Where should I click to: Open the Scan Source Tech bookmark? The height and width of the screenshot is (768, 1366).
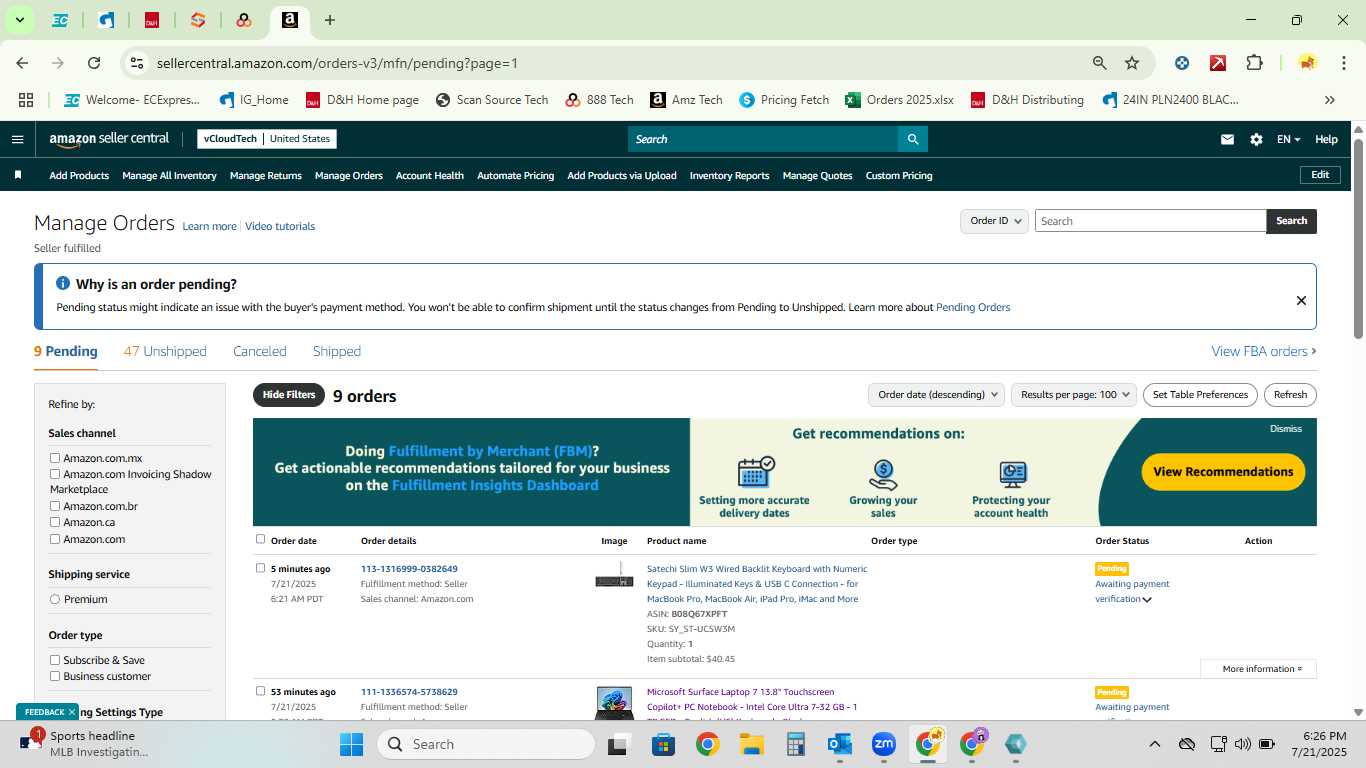491,100
